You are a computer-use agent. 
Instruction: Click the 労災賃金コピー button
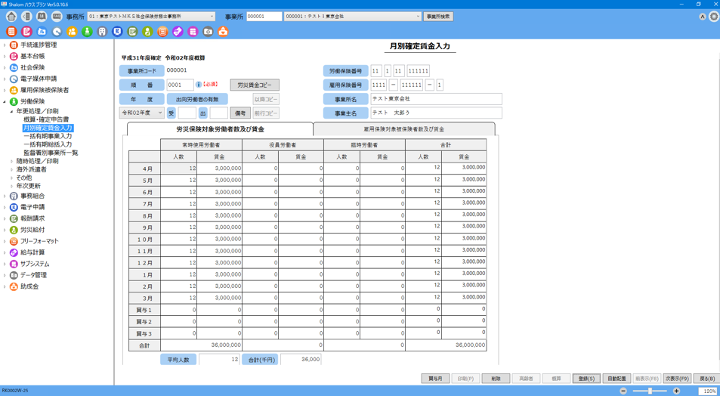(255, 85)
